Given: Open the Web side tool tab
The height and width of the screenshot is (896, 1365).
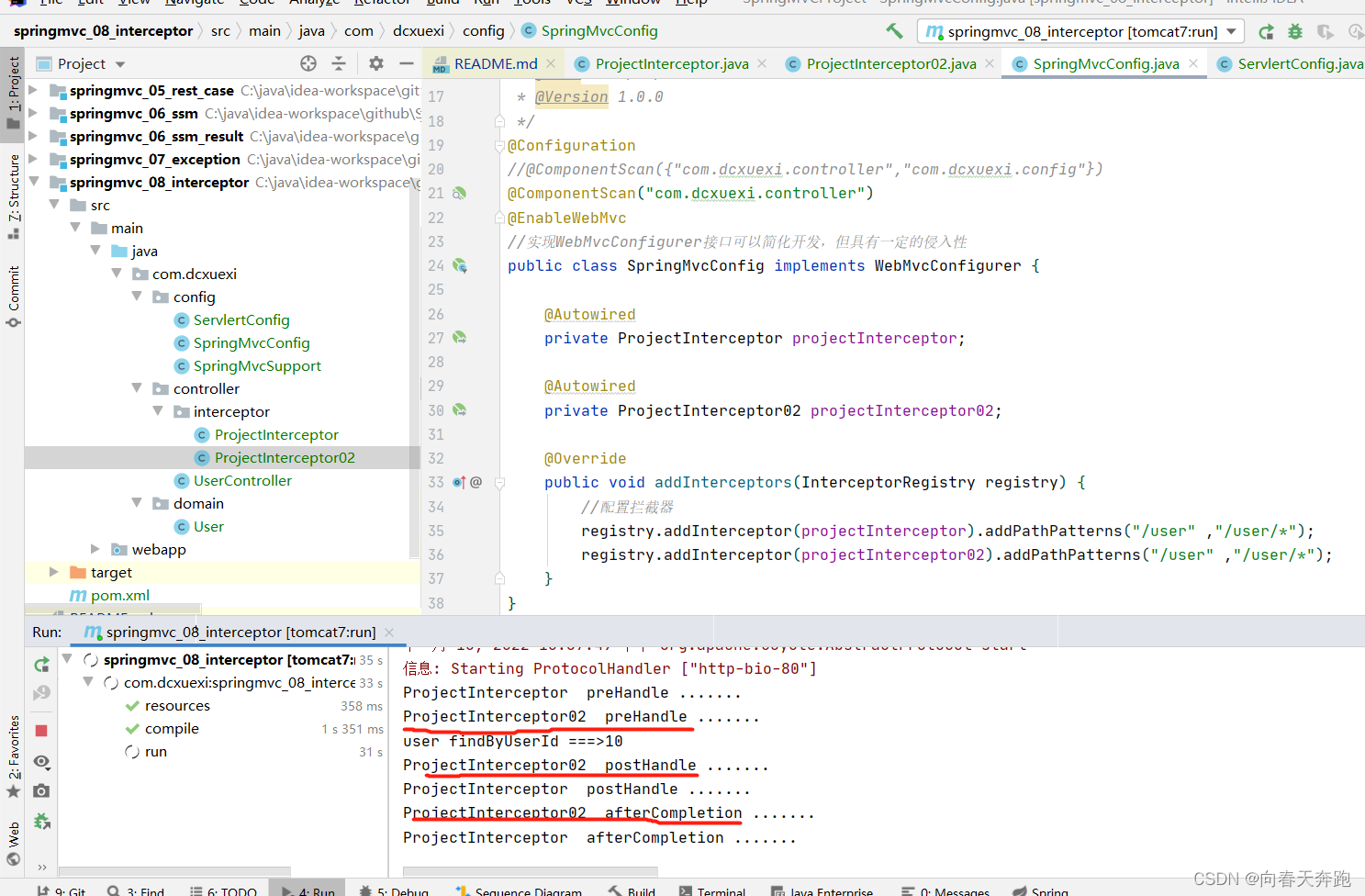Looking at the screenshot, I should (13, 845).
